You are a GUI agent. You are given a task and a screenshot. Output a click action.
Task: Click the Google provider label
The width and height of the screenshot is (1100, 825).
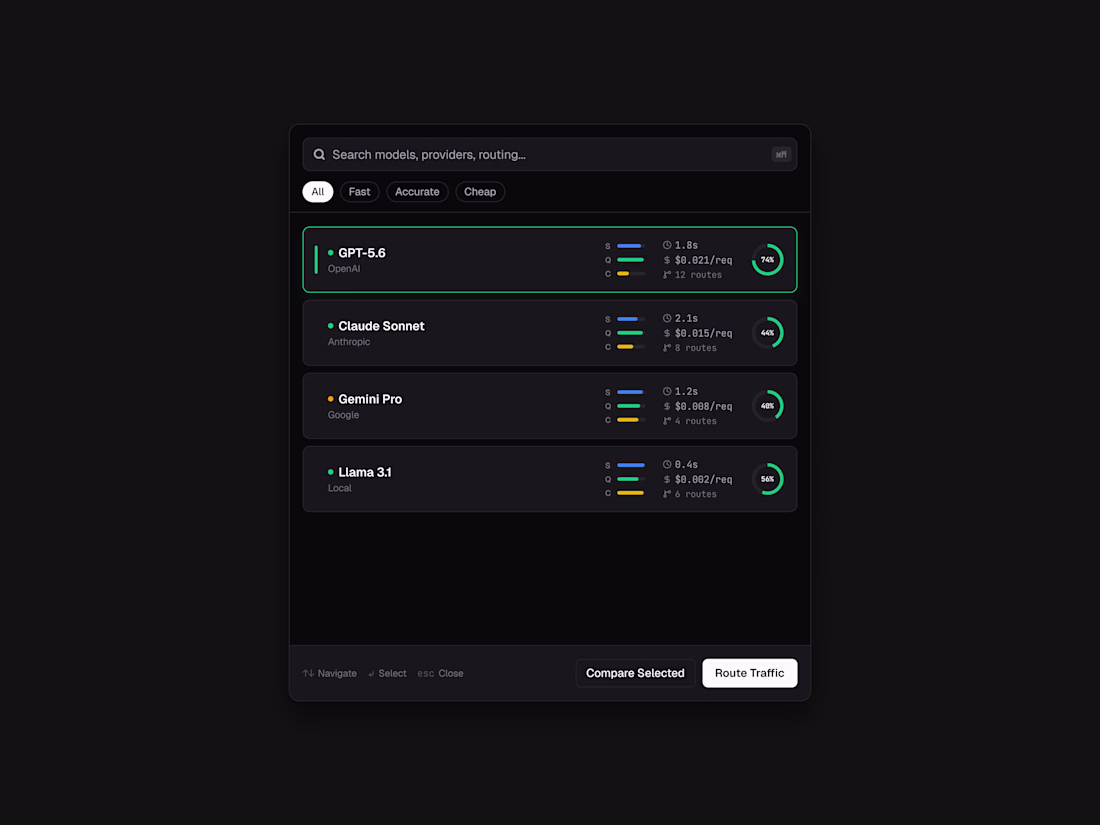tap(343, 415)
